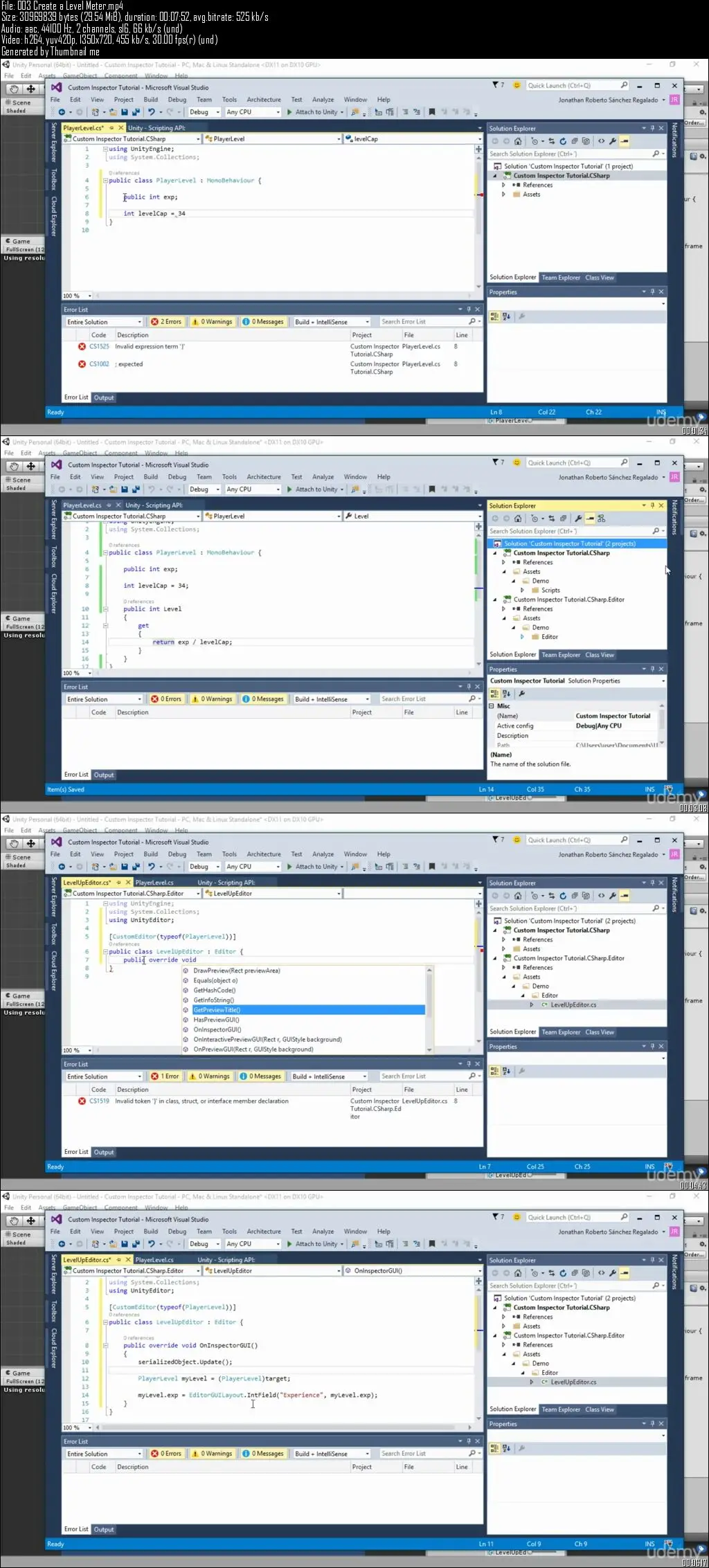Click Solution Explorer Refresh icon in the 2 Errors frame

tap(563, 141)
